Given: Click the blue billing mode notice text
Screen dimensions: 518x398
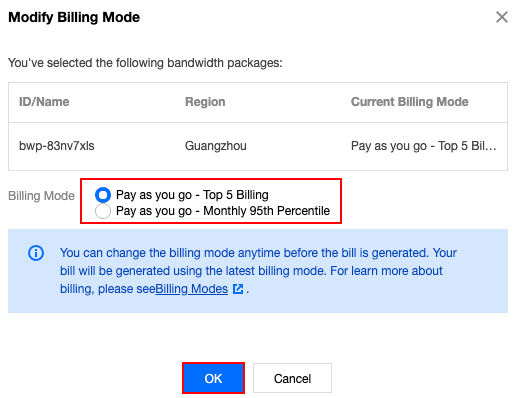Looking at the screenshot, I should coord(258,271).
